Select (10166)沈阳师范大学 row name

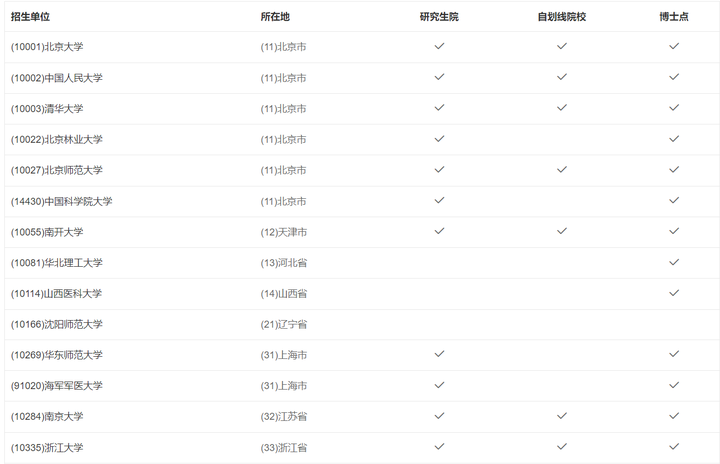coord(56,324)
